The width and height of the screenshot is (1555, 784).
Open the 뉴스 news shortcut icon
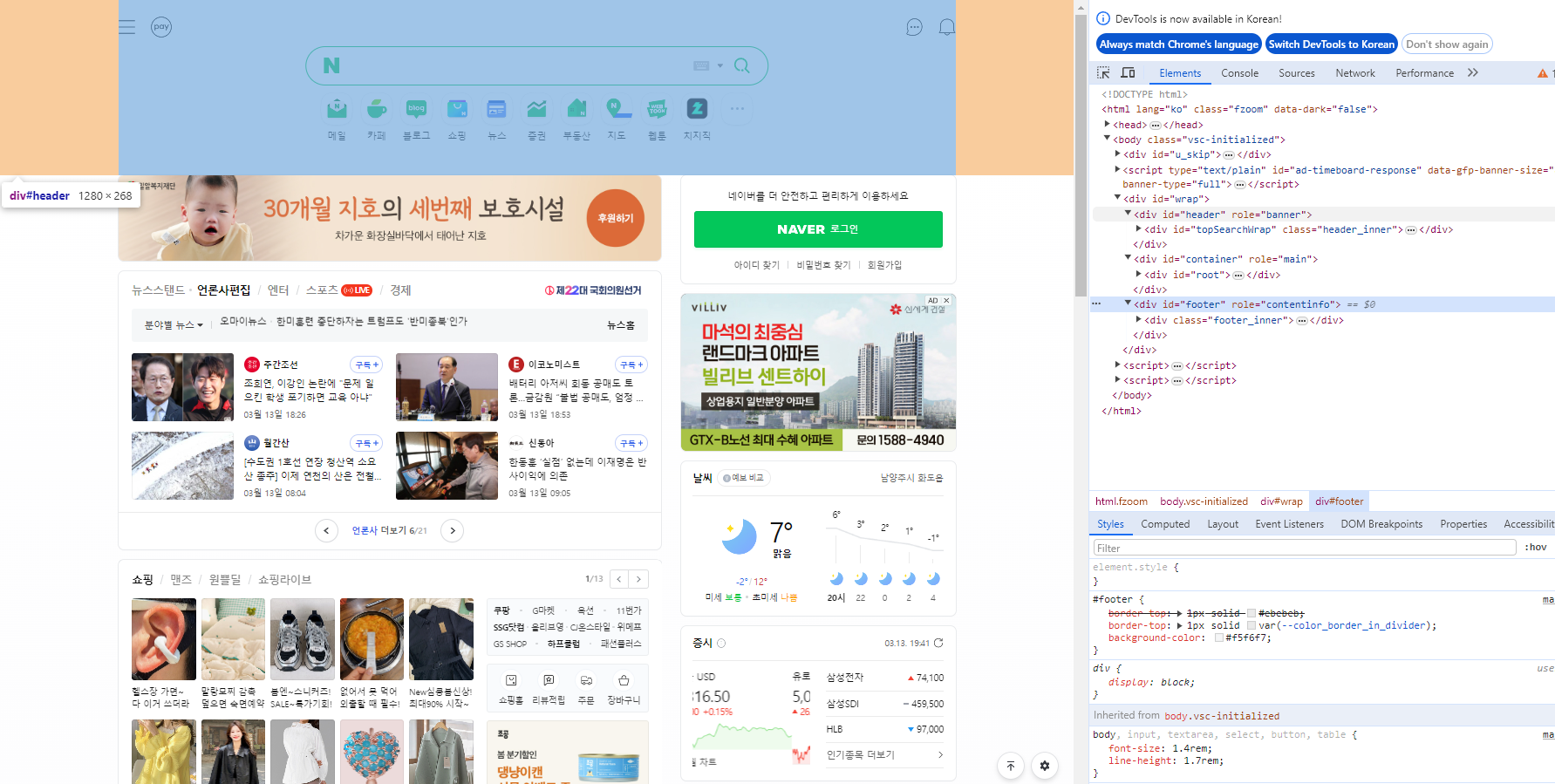point(496,109)
